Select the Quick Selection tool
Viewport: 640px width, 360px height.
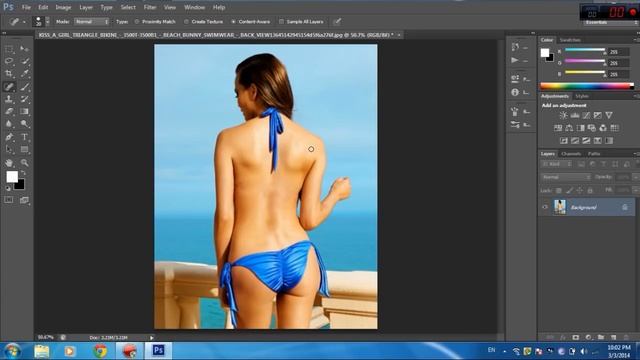coord(24,61)
